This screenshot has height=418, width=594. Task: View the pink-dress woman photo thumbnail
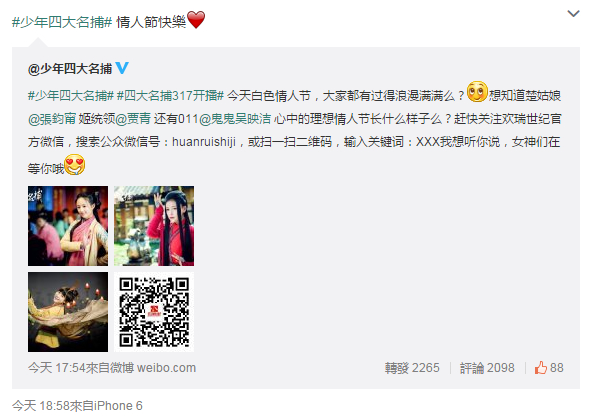(68, 226)
